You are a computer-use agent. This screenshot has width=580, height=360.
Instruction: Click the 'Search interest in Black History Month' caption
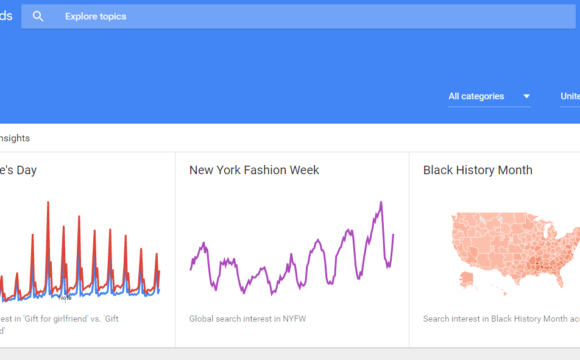pyautogui.click(x=501, y=319)
